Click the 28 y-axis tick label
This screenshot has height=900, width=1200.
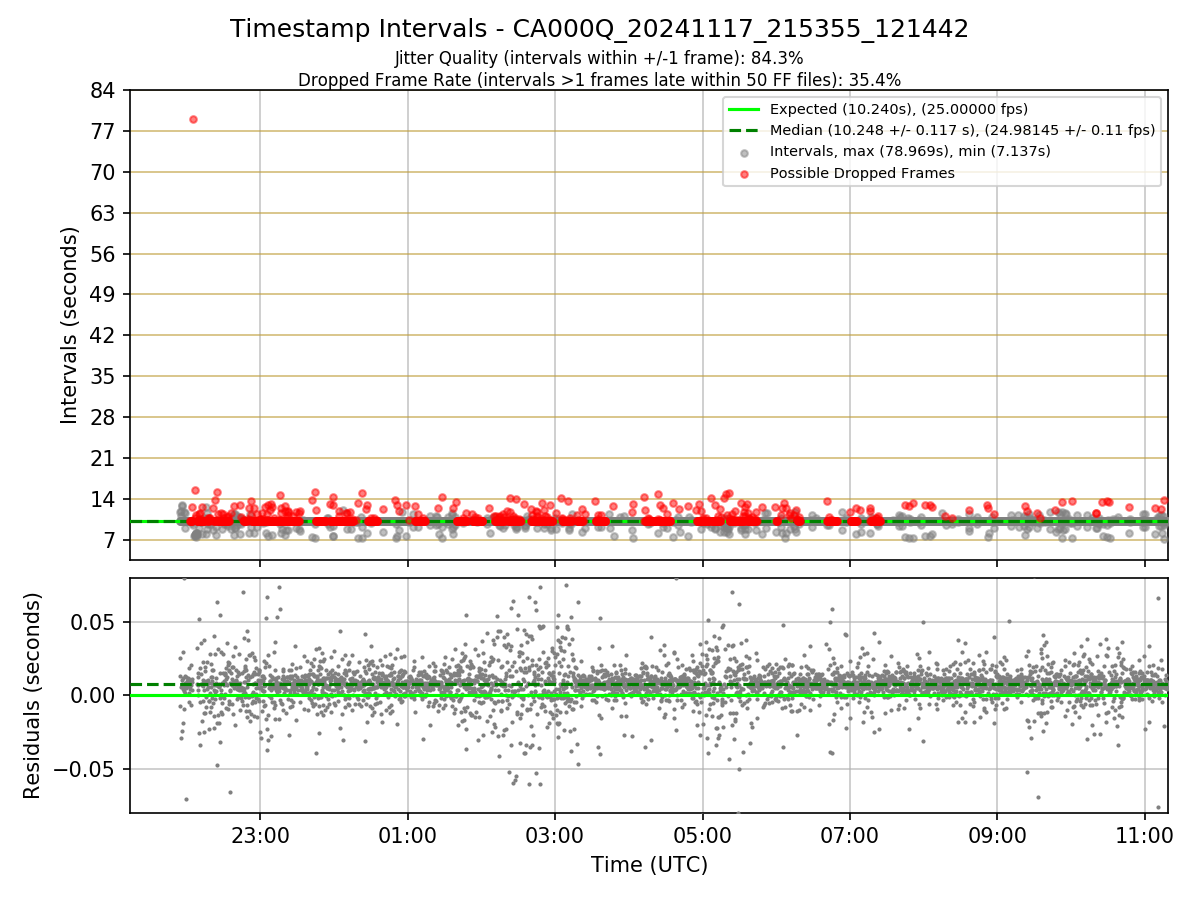point(105,418)
